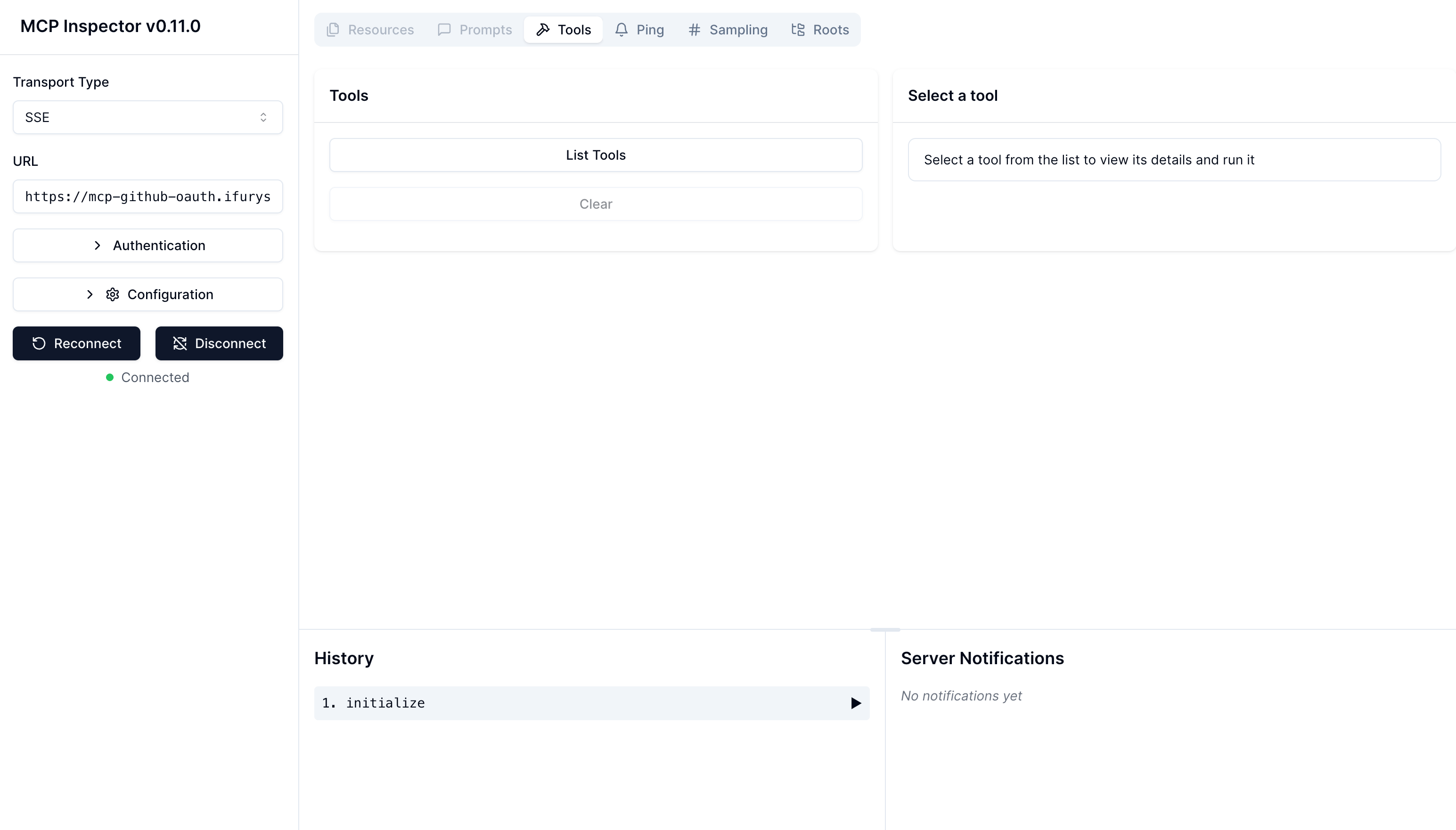Click the Disconnect crossed-arrows icon
Image resolution: width=1456 pixels, height=830 pixels.
[x=180, y=344]
